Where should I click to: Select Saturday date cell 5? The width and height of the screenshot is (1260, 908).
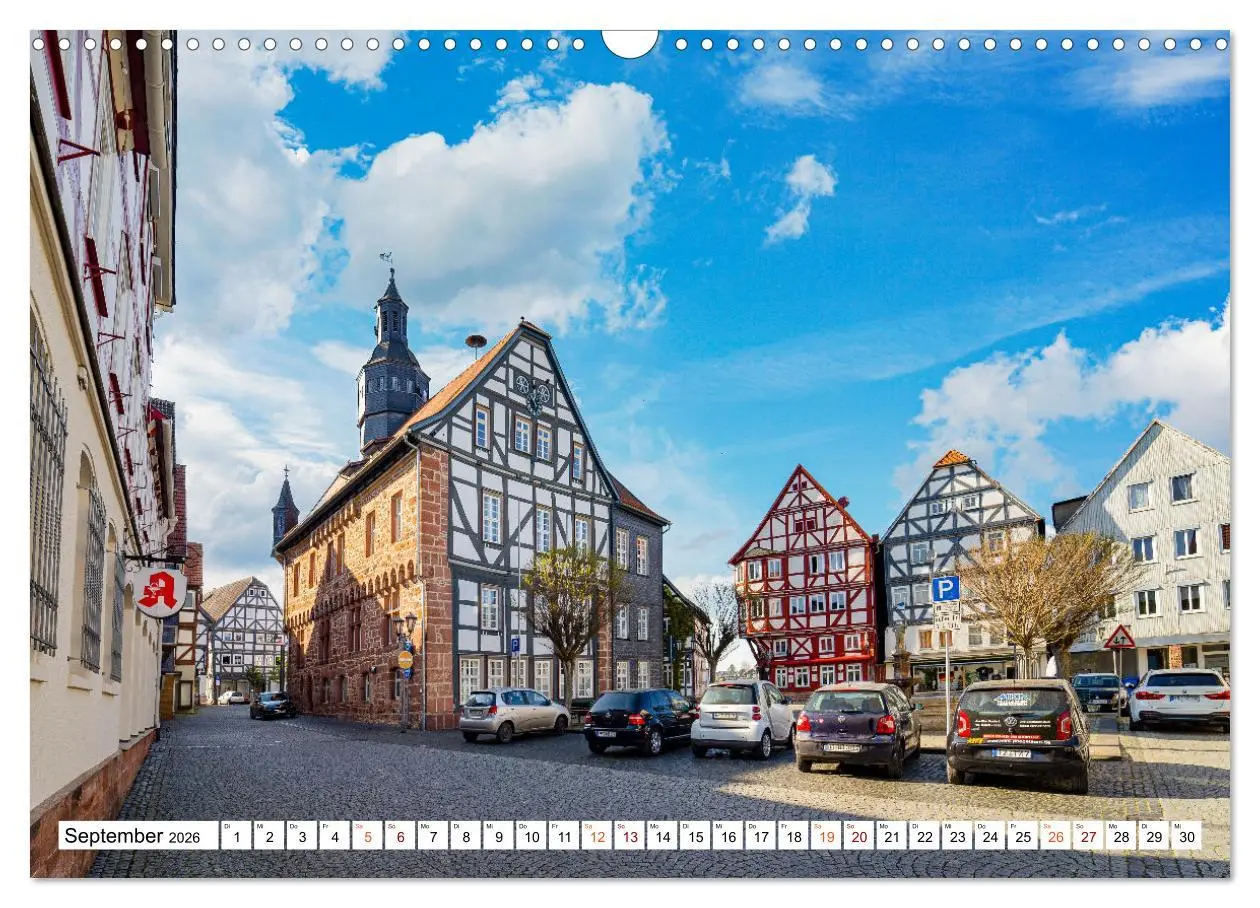tap(367, 836)
